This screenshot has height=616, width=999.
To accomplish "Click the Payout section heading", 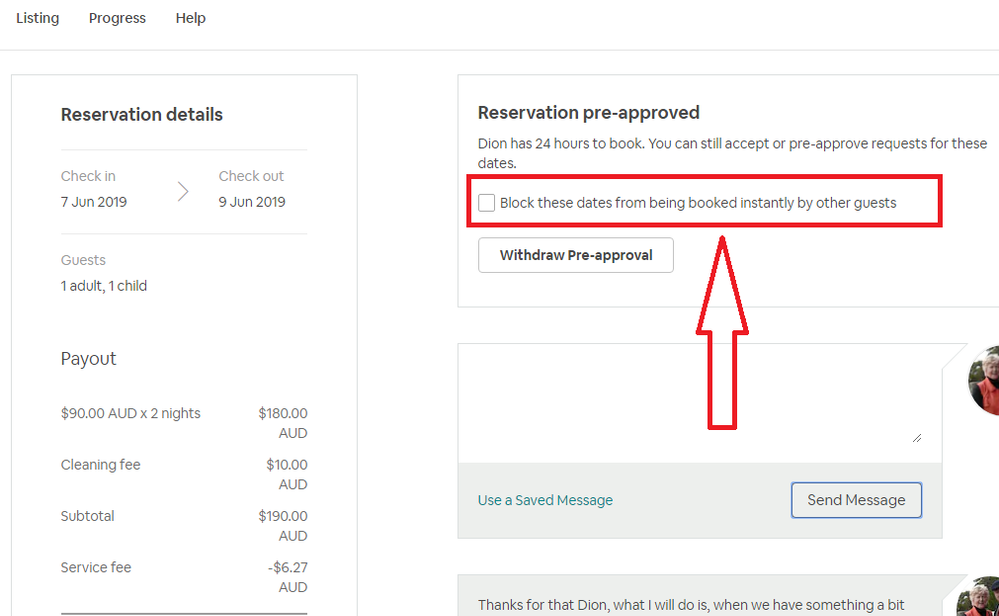I will (89, 359).
